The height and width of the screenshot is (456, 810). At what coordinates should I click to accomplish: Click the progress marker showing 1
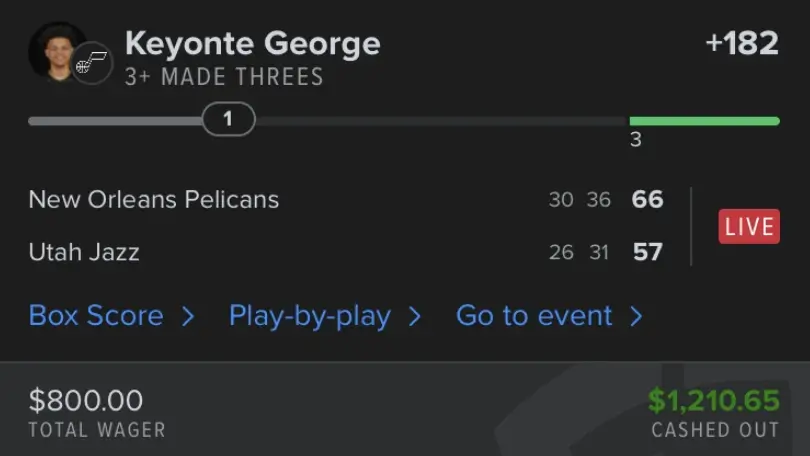[x=228, y=120]
